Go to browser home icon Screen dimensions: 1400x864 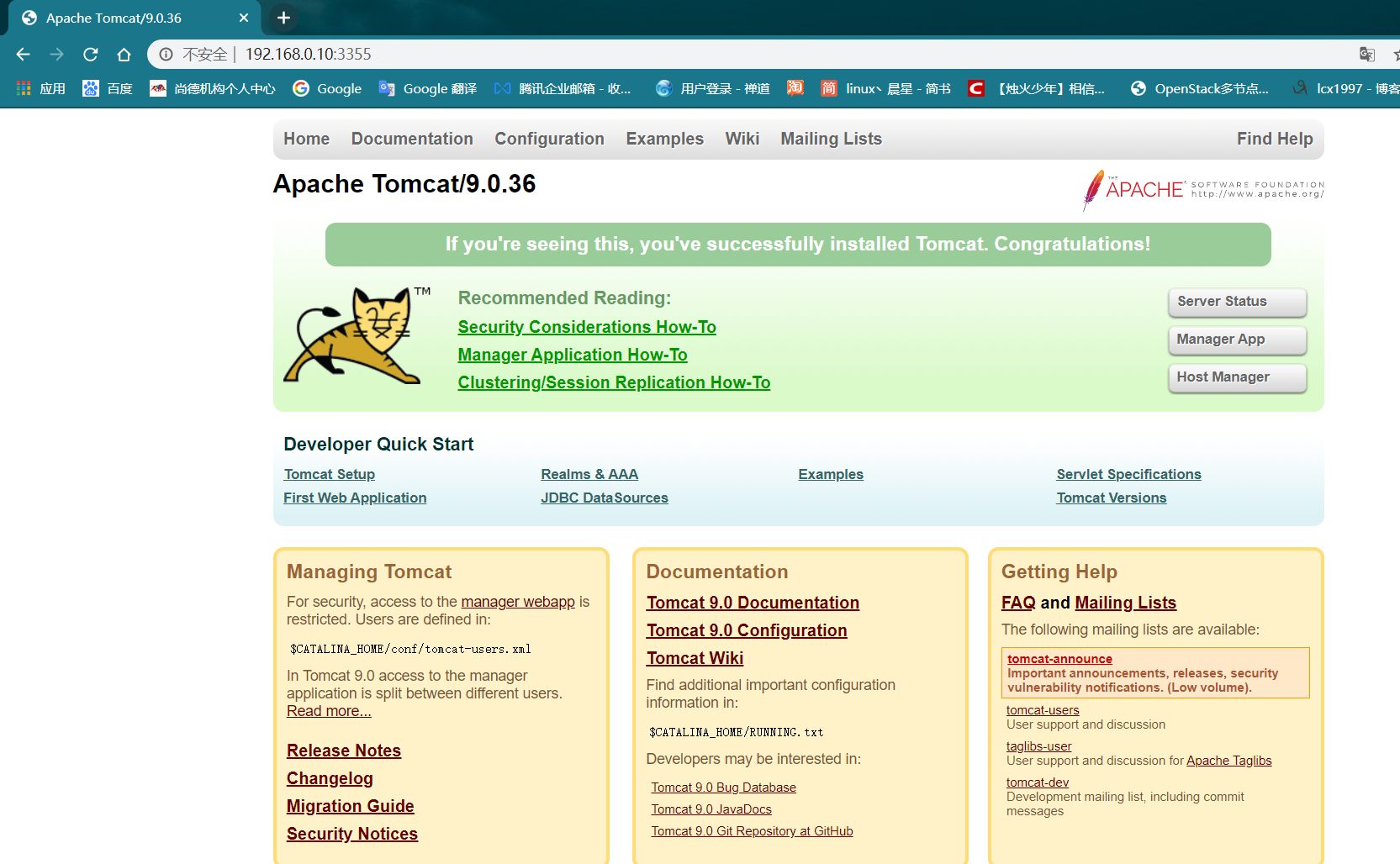124,55
